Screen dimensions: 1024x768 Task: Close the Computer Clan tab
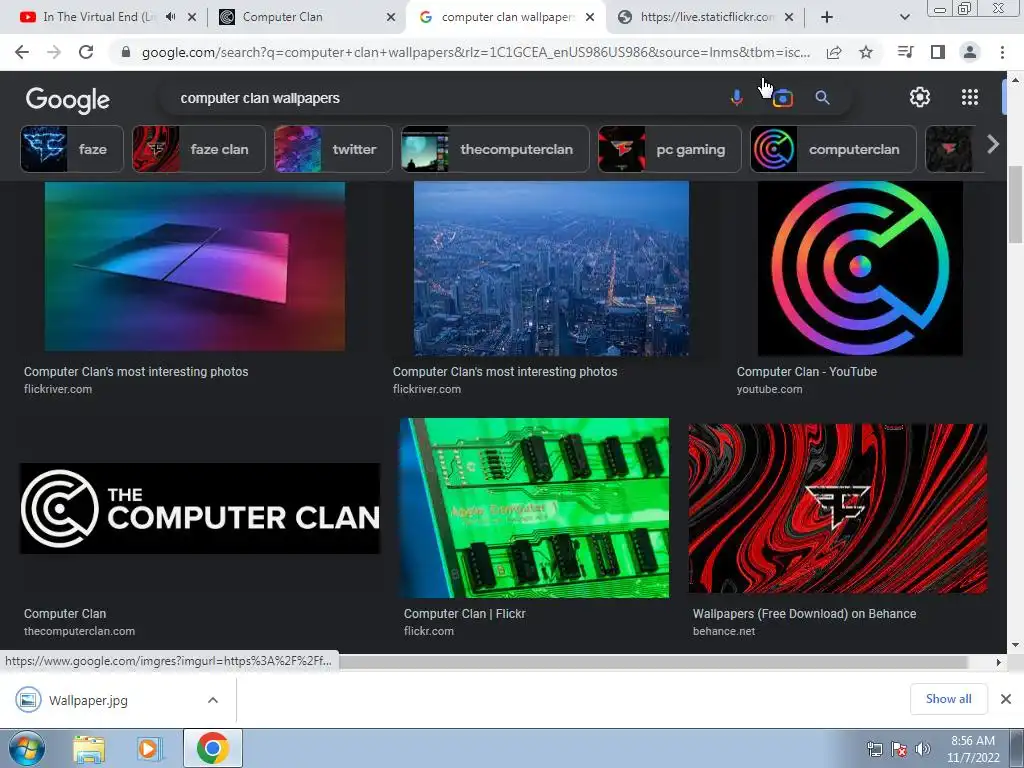[x=391, y=17]
